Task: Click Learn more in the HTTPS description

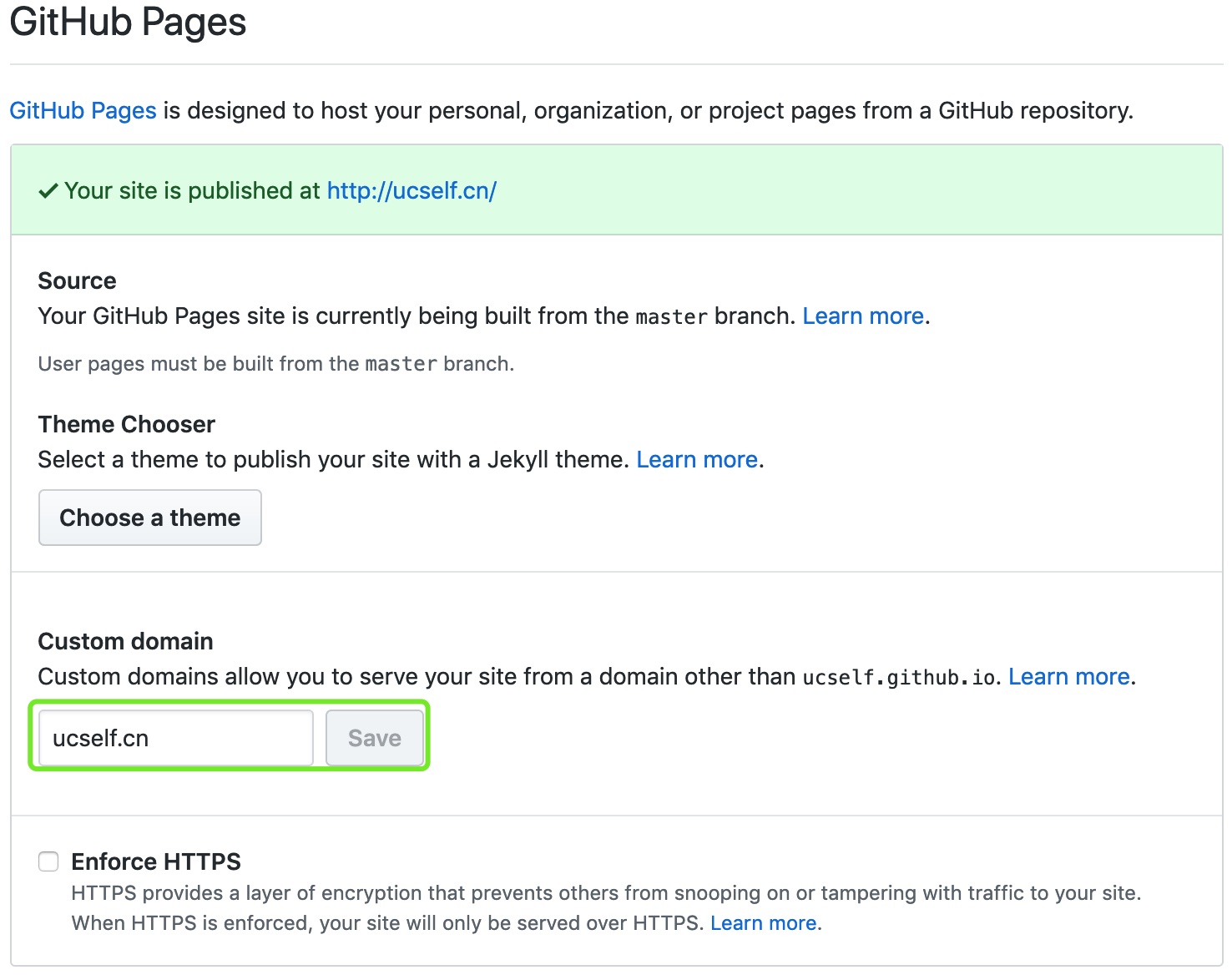Action: tap(763, 923)
